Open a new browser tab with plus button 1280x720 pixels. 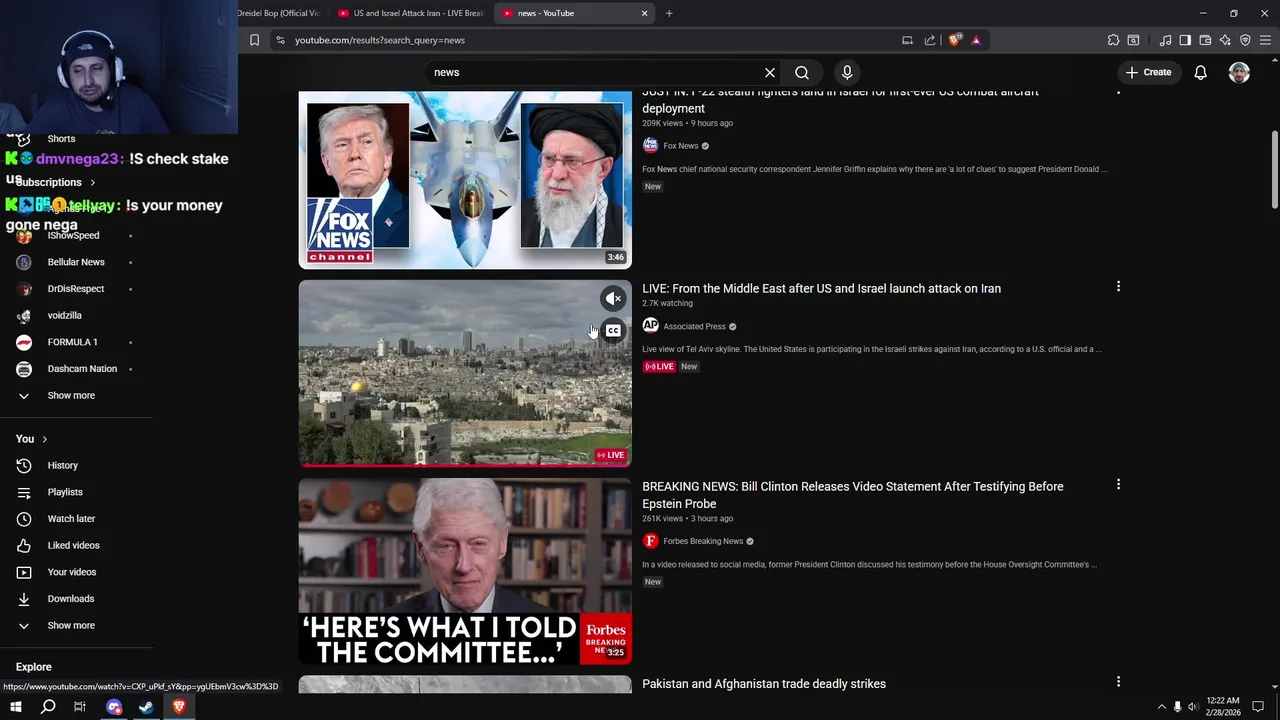(x=669, y=13)
